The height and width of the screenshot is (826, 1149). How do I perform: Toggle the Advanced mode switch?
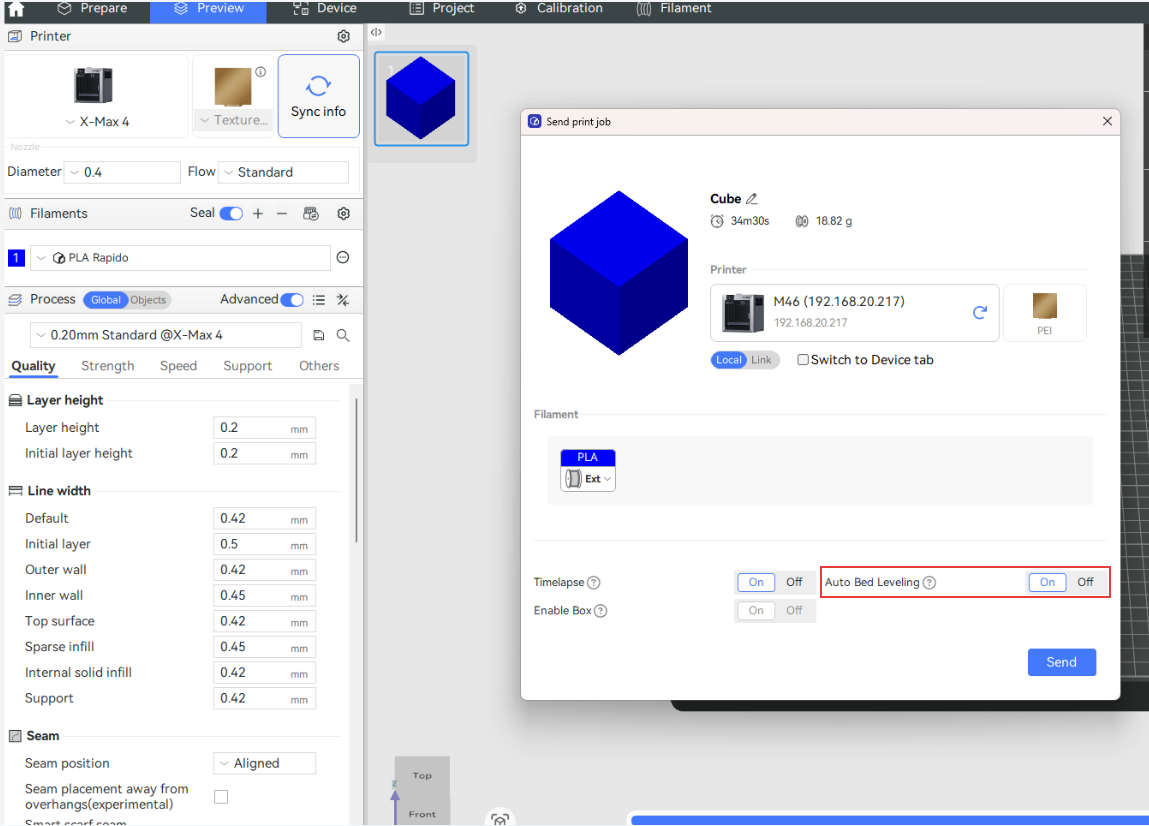tap(292, 300)
